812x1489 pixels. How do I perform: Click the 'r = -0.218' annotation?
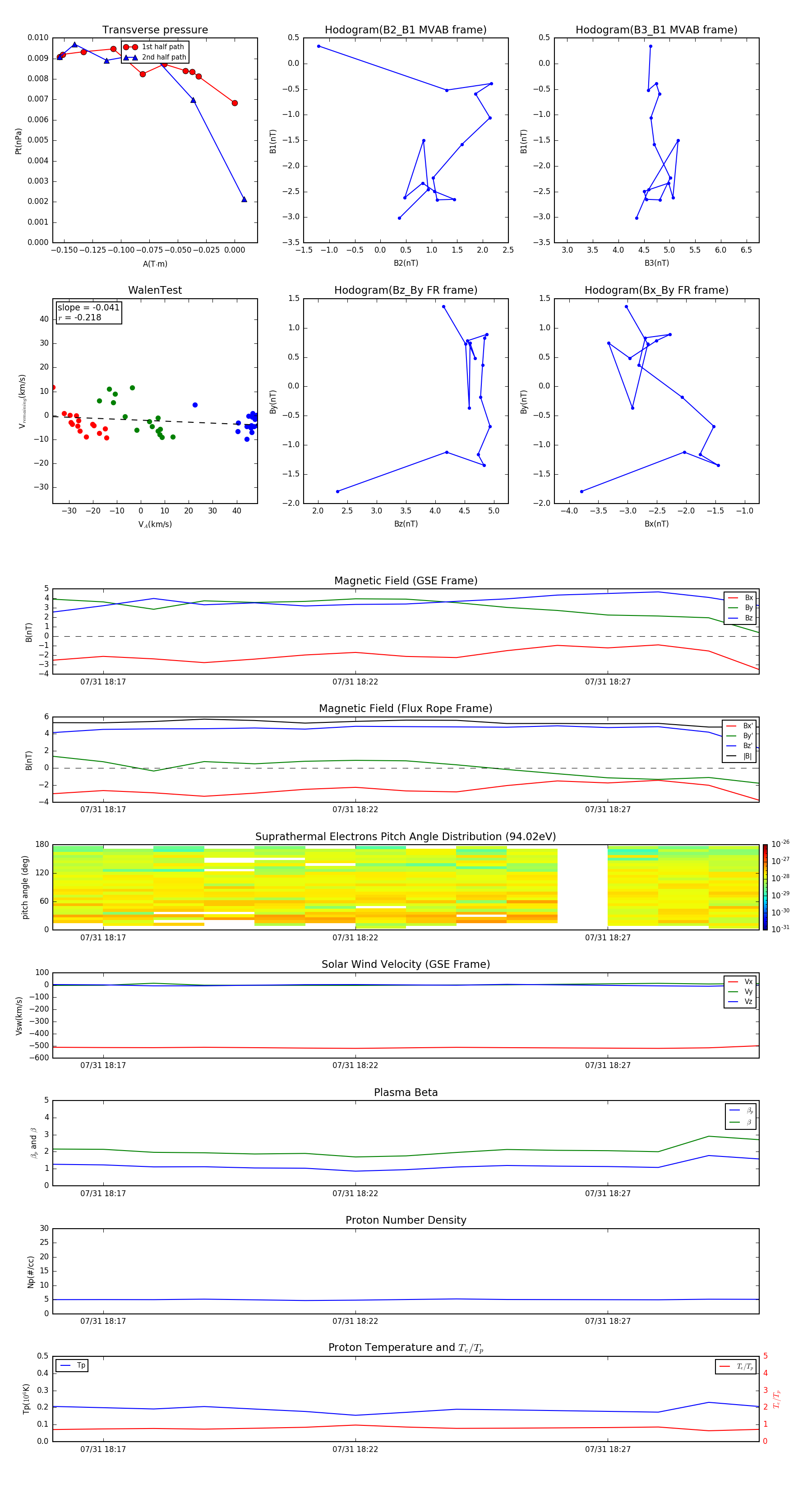pyautogui.click(x=80, y=317)
